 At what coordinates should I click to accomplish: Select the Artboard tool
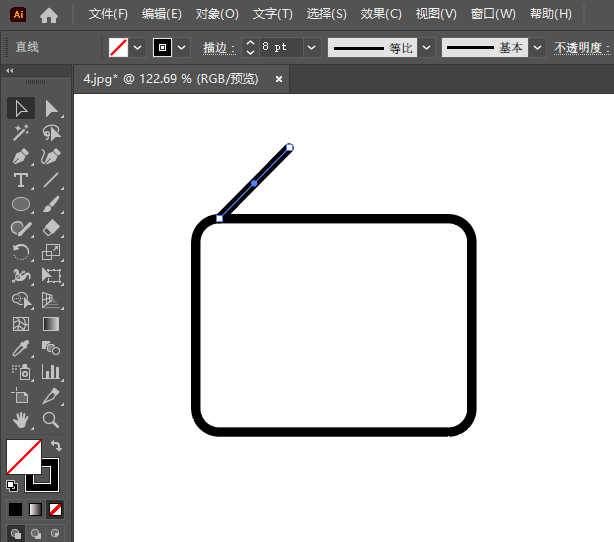point(20,396)
